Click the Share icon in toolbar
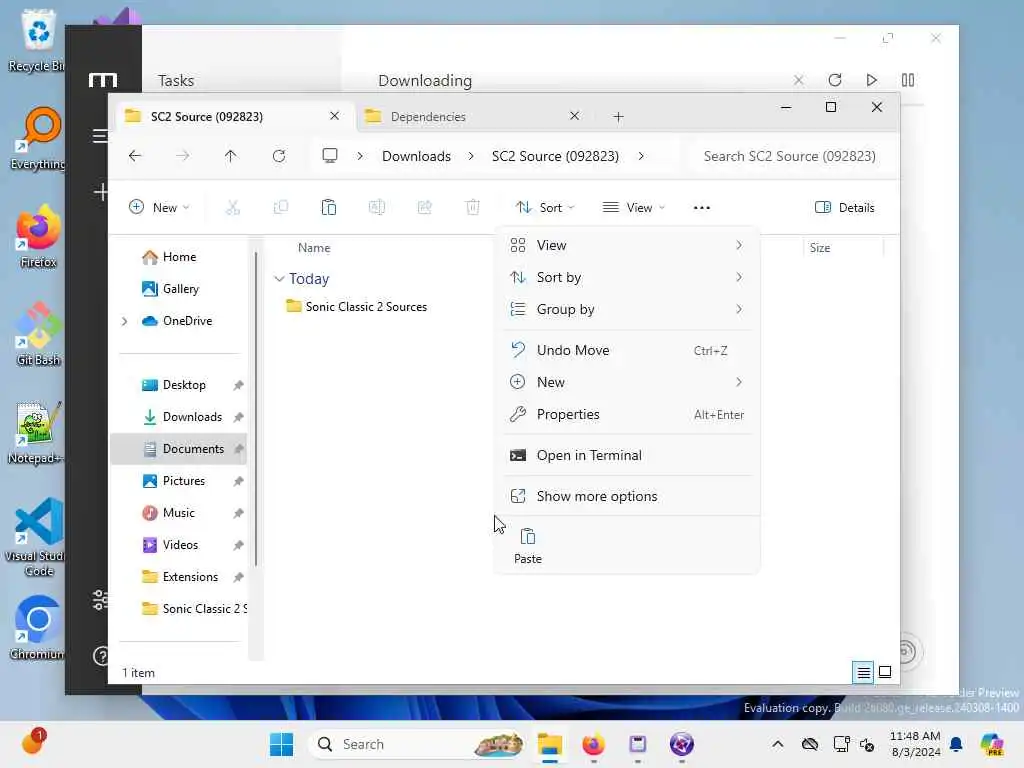The height and width of the screenshot is (768, 1024). 424,208
